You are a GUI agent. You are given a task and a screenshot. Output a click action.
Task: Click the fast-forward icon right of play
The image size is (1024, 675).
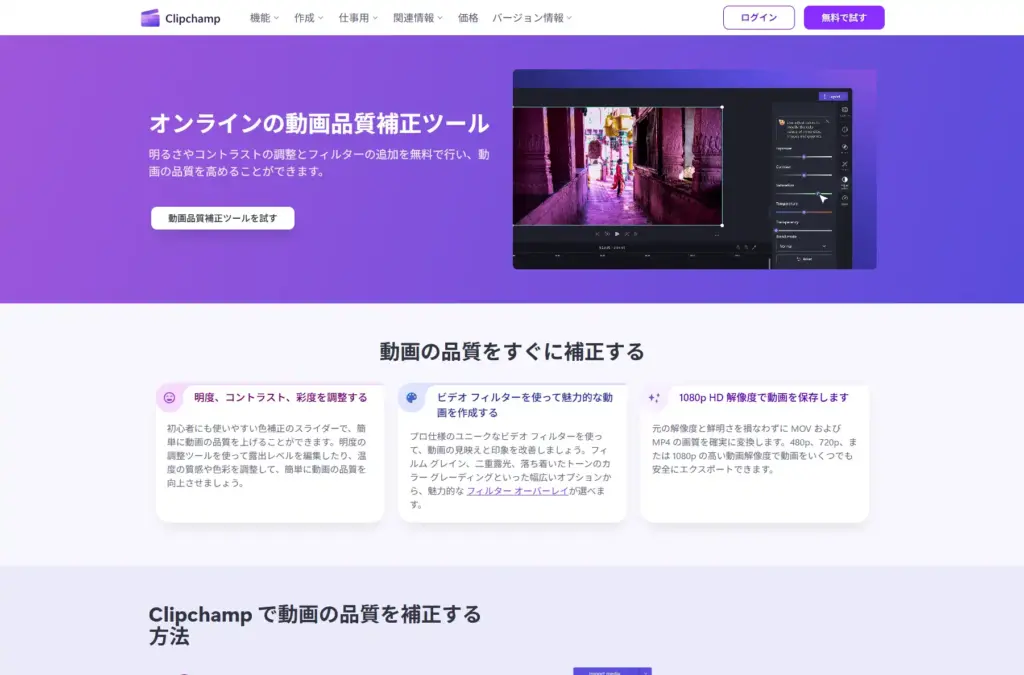[x=627, y=234]
